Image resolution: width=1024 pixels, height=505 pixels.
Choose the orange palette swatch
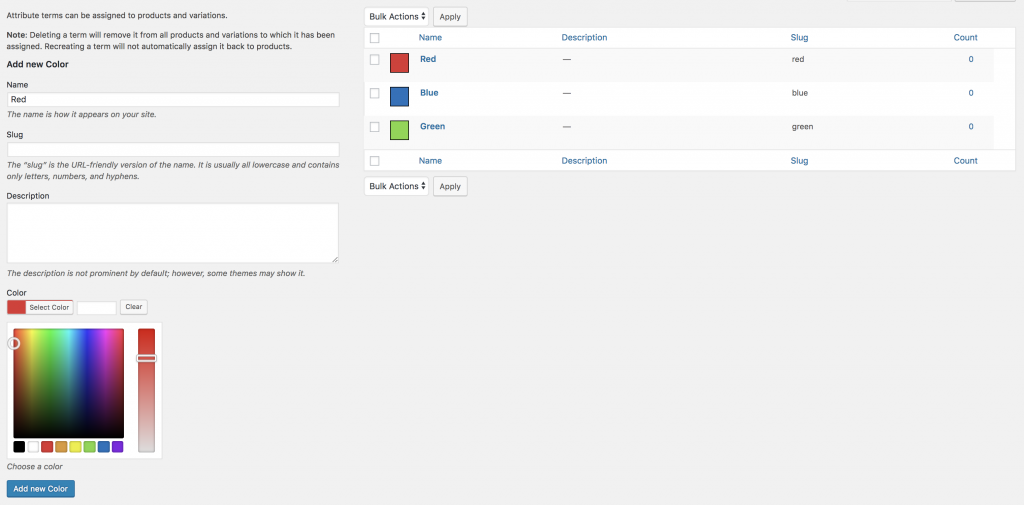pos(61,447)
